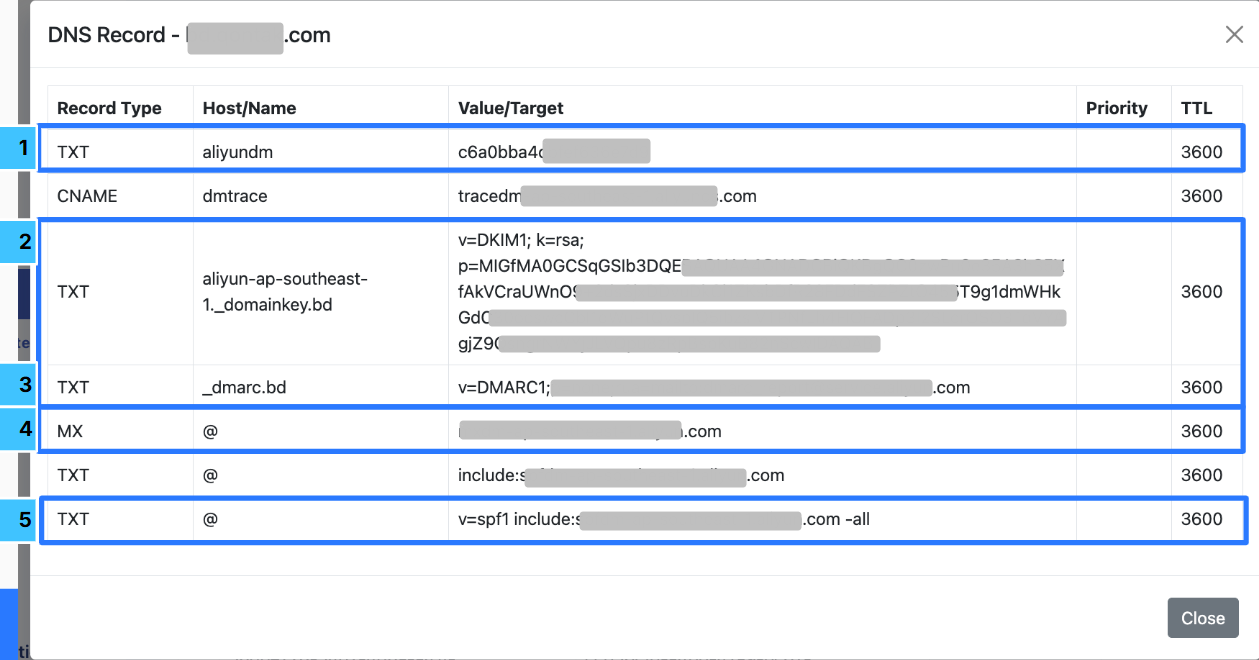The height and width of the screenshot is (660, 1259).
Task: Click the number 1 badge
Action: pyautogui.click(x=19, y=149)
